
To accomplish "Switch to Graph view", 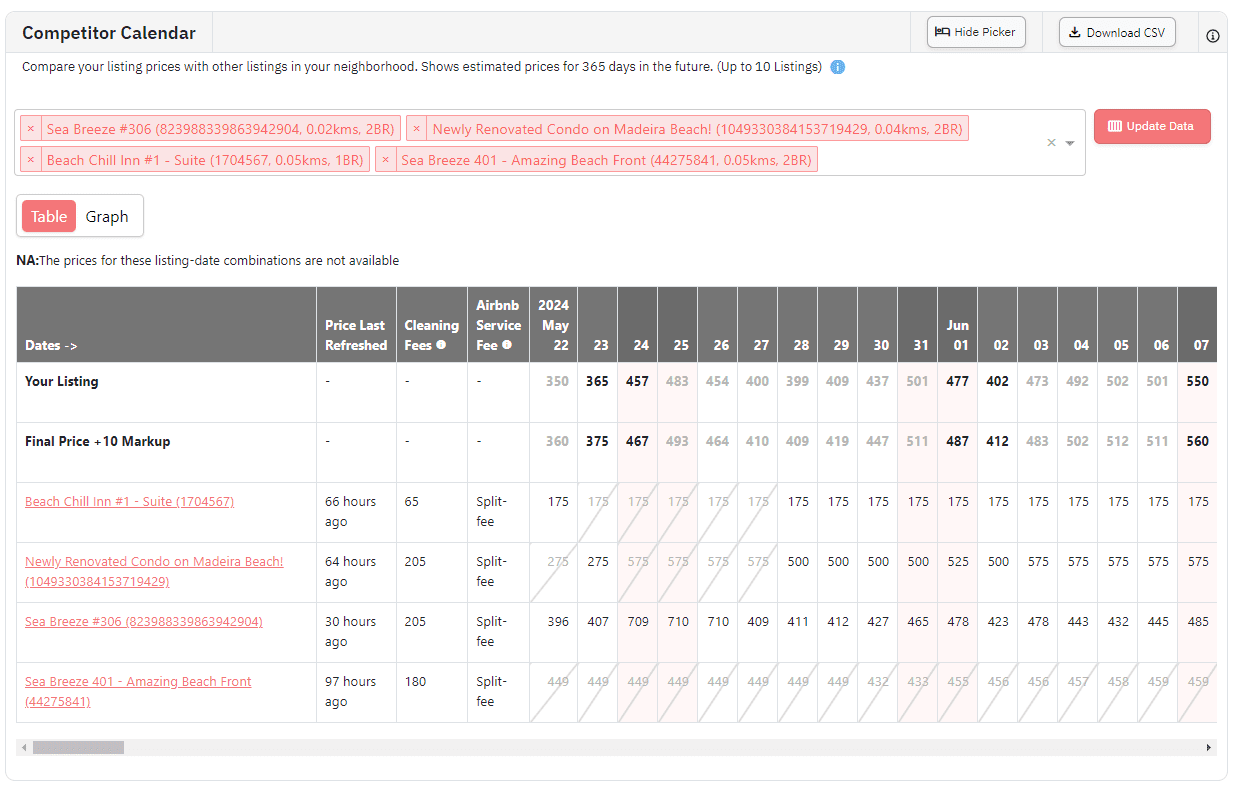I will tap(107, 216).
